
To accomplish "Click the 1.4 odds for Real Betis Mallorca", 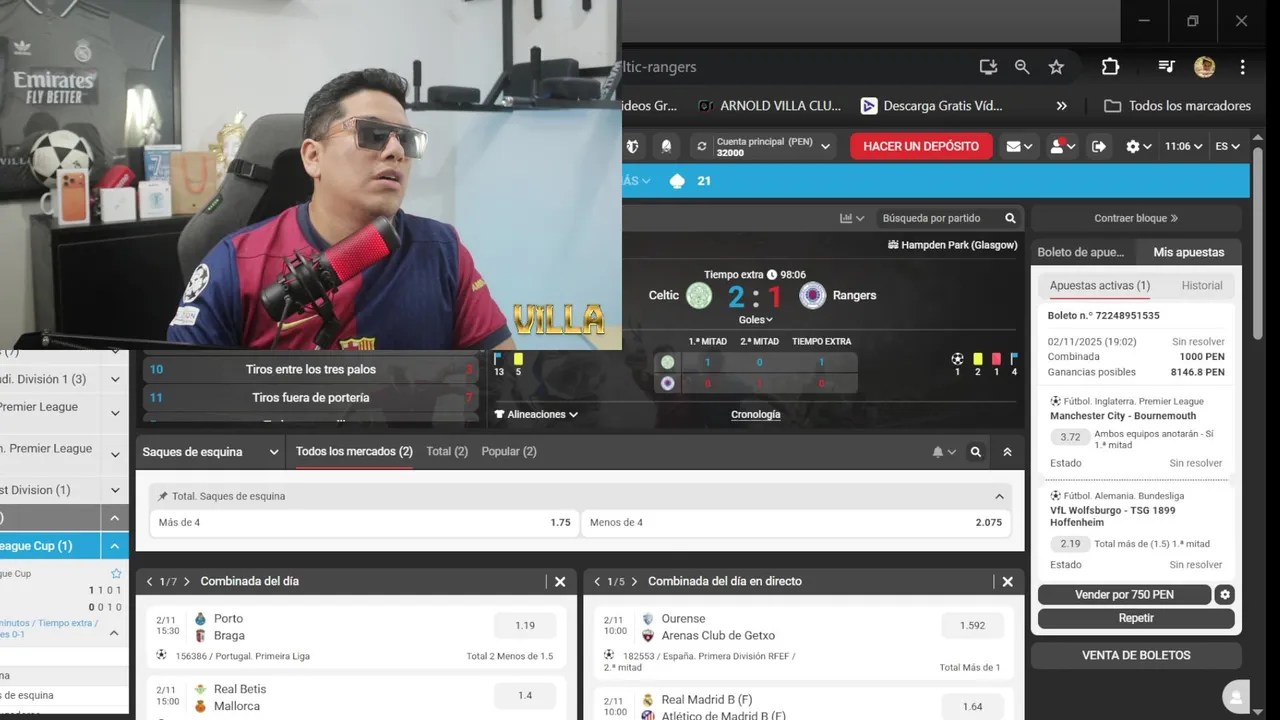I will [x=525, y=696].
